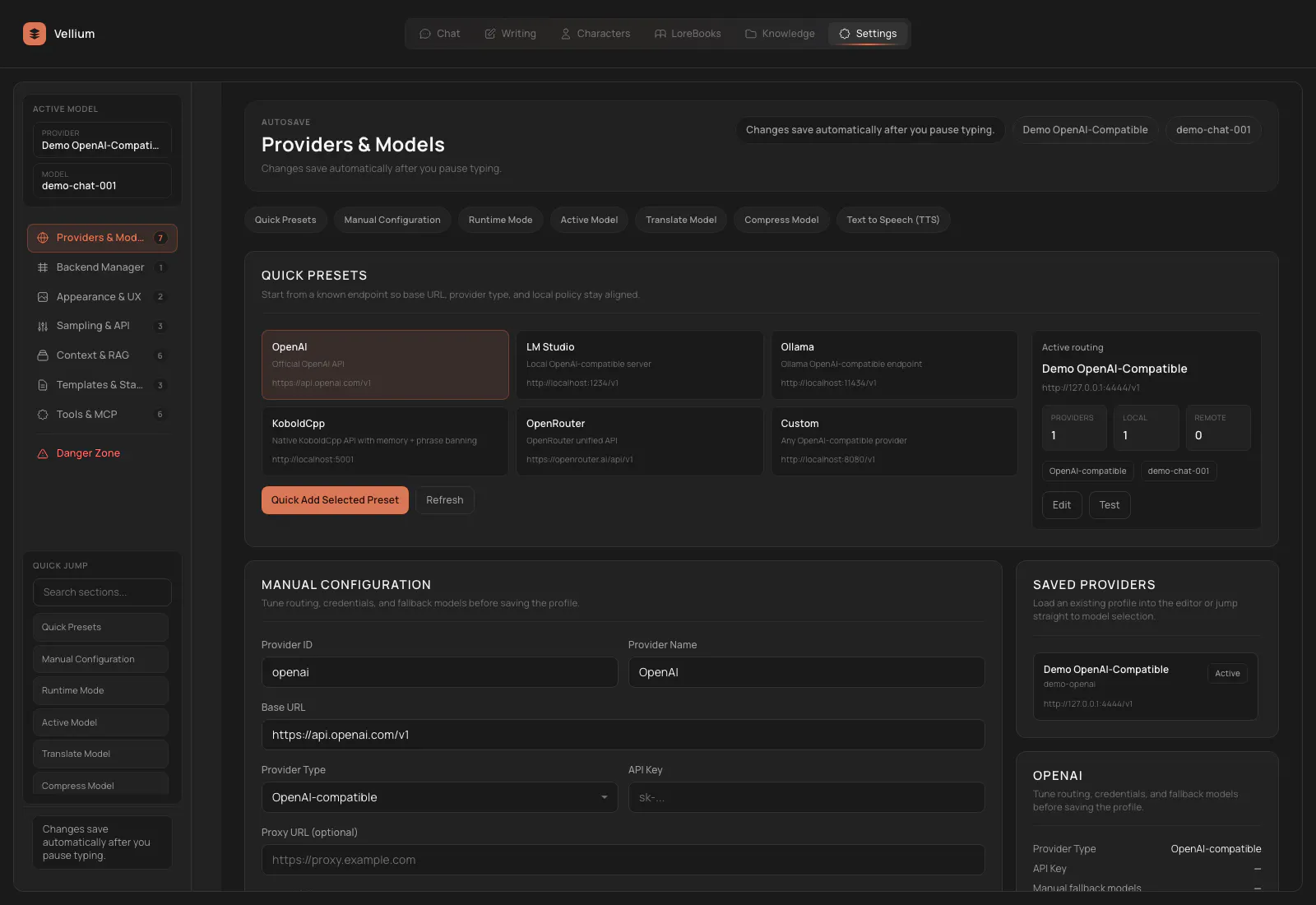Click the Providers & Models globe icon
1316x905 pixels.
43,238
